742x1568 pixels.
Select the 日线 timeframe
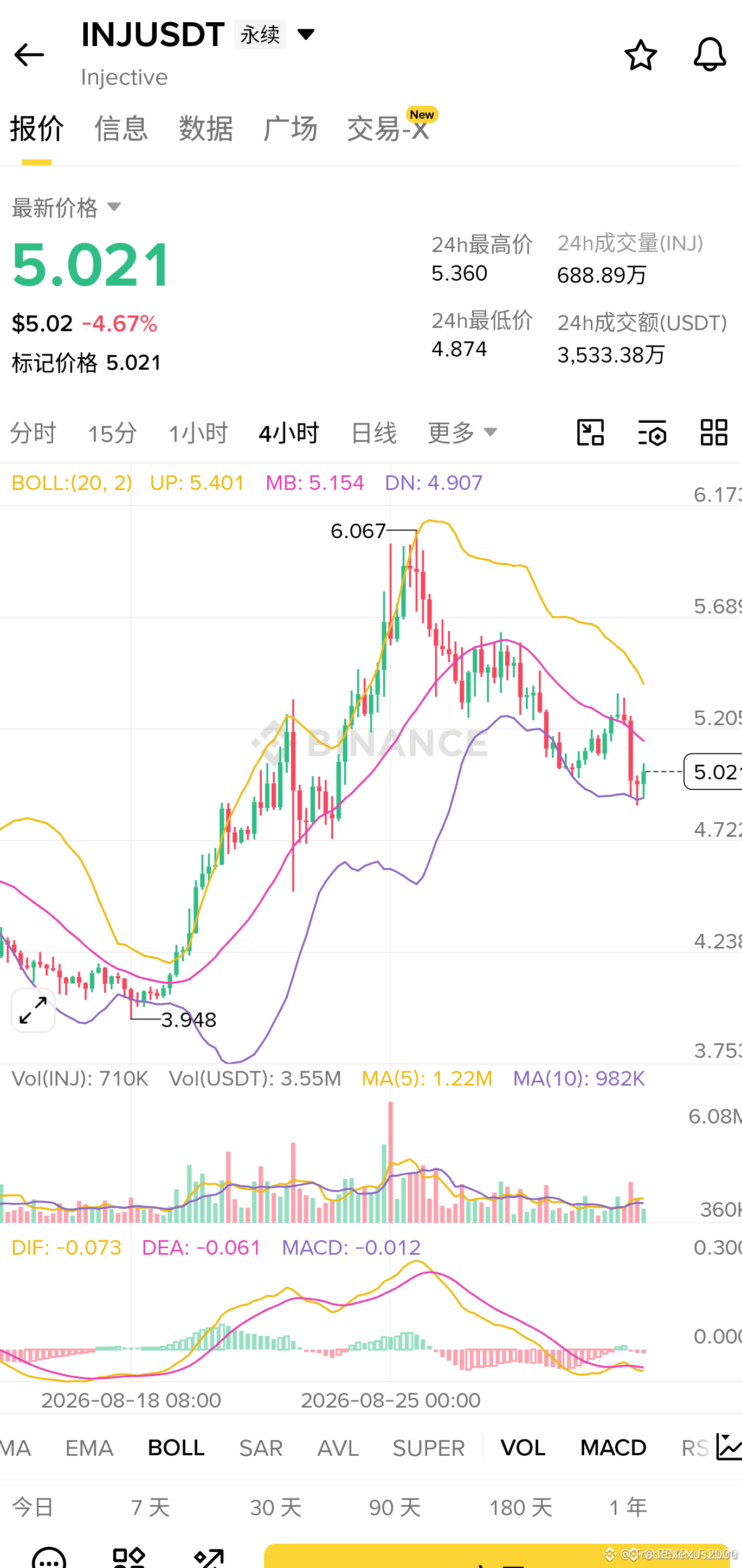(374, 433)
